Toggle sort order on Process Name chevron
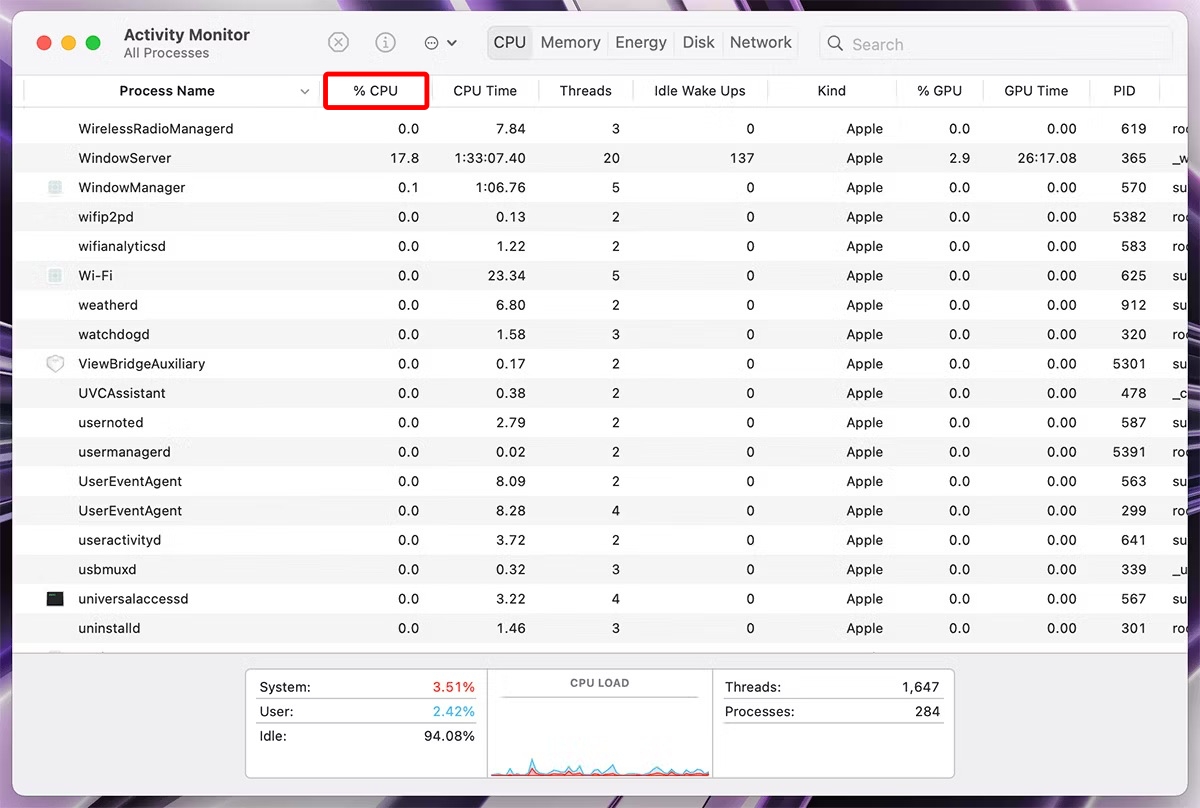Viewport: 1200px width, 808px height. 304,92
